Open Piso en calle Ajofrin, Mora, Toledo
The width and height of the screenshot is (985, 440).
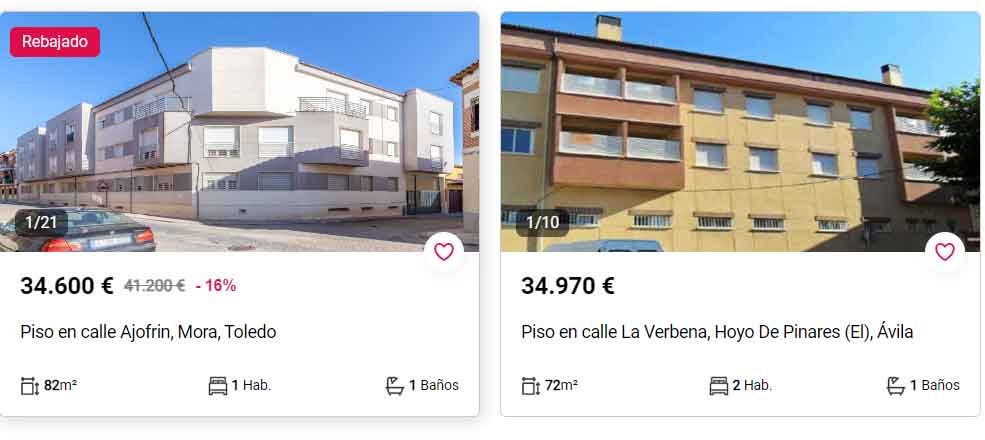pos(148,332)
